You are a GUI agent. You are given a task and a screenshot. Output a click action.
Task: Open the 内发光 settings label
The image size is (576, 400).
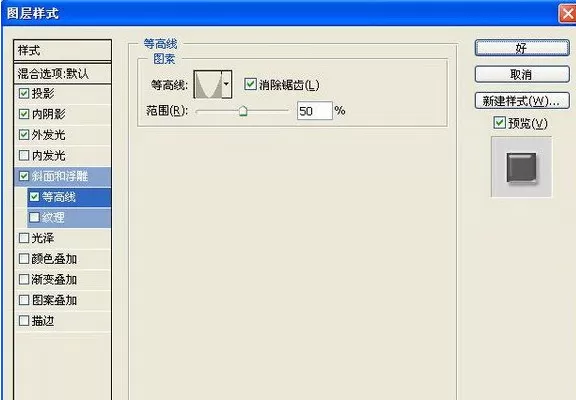pyautogui.click(x=48, y=155)
